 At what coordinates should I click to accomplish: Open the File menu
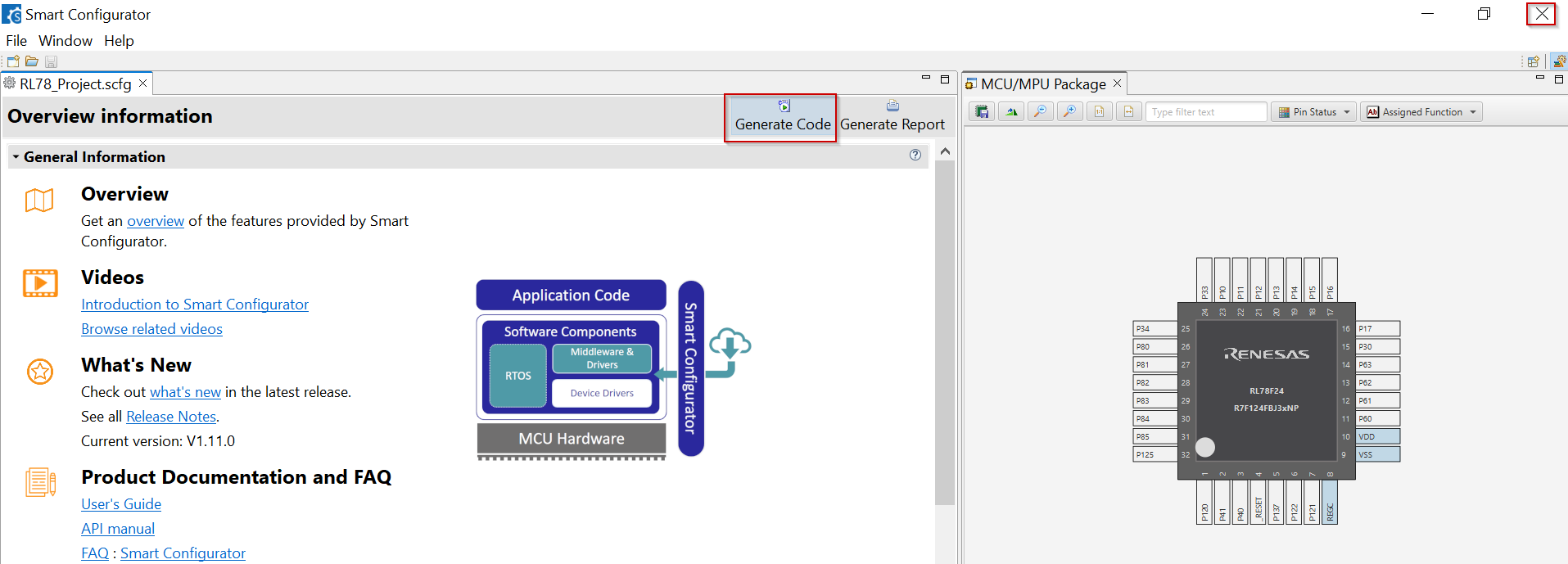coord(16,41)
